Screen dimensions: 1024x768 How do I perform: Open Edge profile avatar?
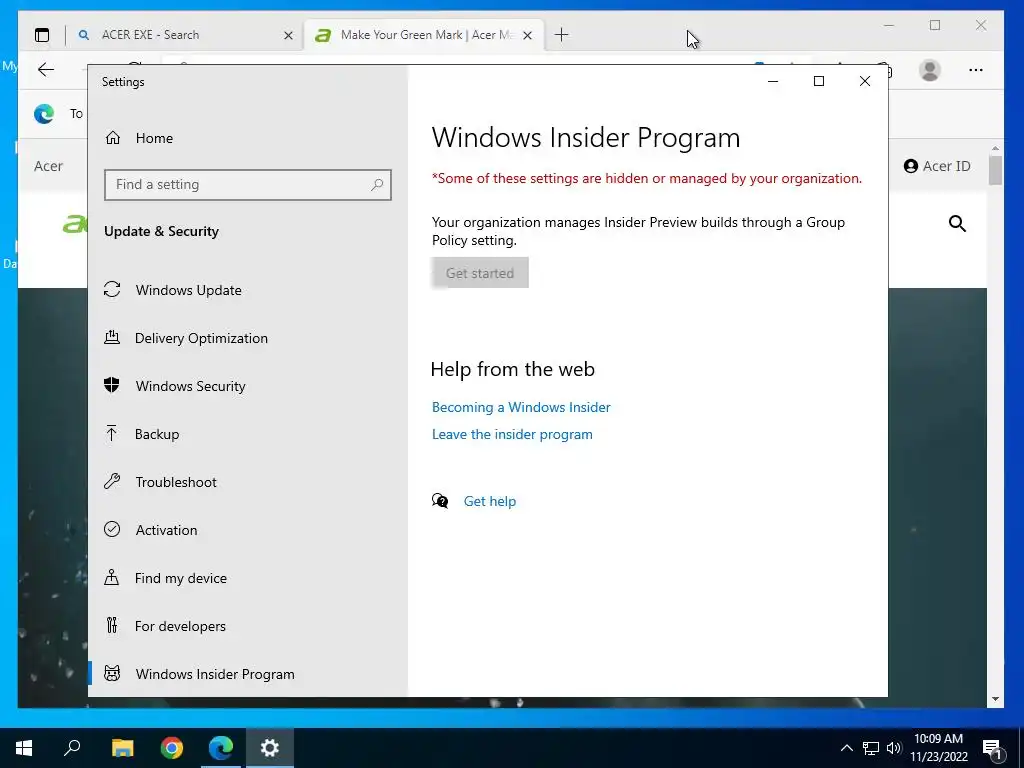pyautogui.click(x=930, y=70)
